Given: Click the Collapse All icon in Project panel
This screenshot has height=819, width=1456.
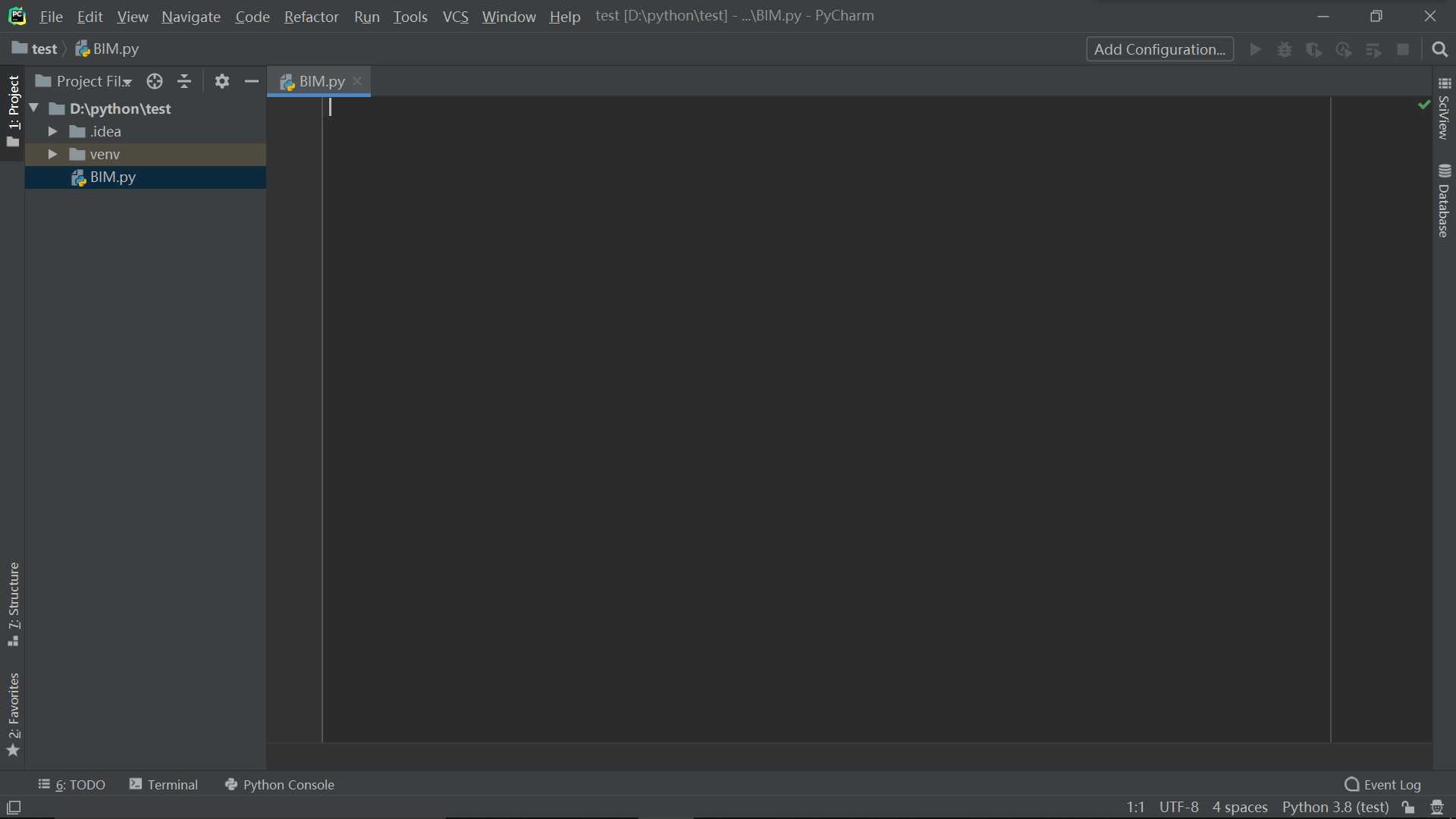Looking at the screenshot, I should pyautogui.click(x=184, y=81).
